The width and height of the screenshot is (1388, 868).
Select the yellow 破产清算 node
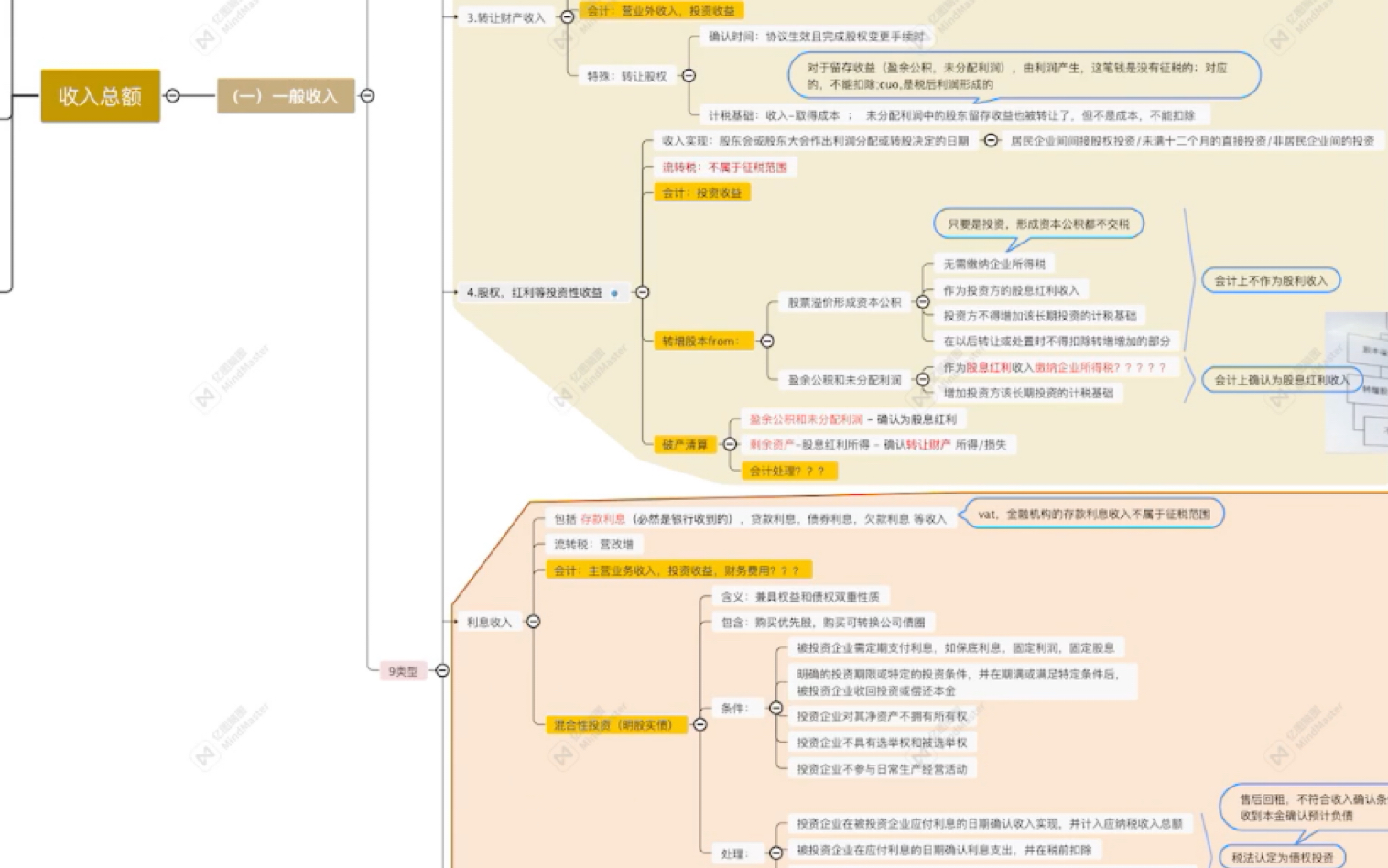coord(685,444)
